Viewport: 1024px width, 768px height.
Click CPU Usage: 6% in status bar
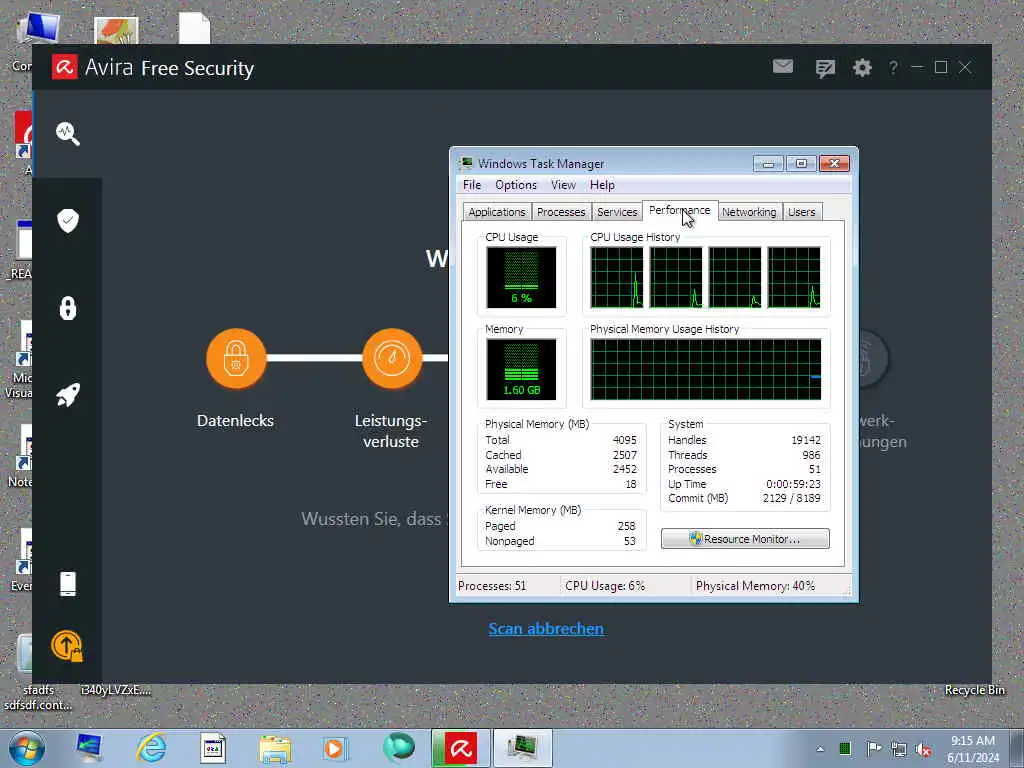pyautogui.click(x=605, y=586)
